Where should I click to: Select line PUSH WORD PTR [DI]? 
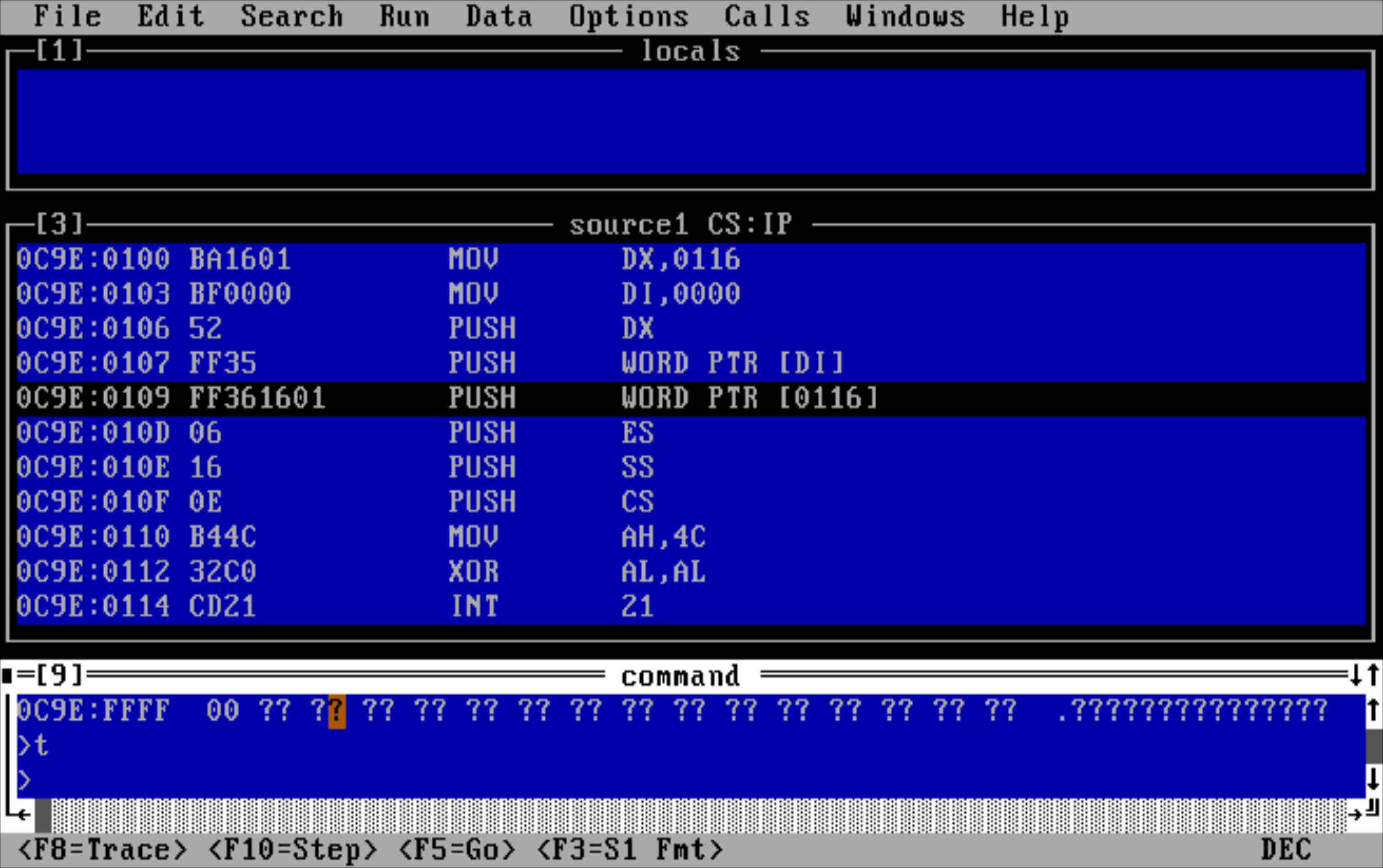tap(691, 364)
